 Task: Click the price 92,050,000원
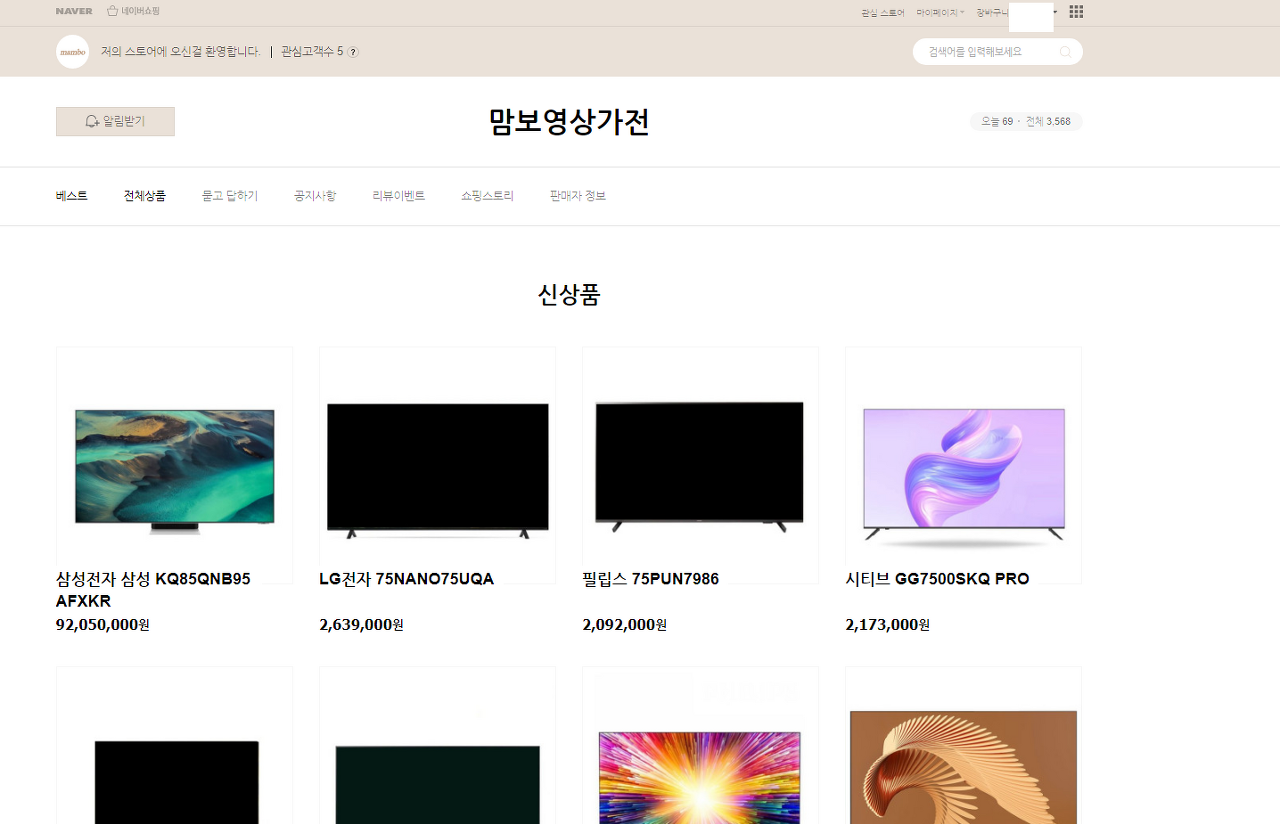coord(103,625)
